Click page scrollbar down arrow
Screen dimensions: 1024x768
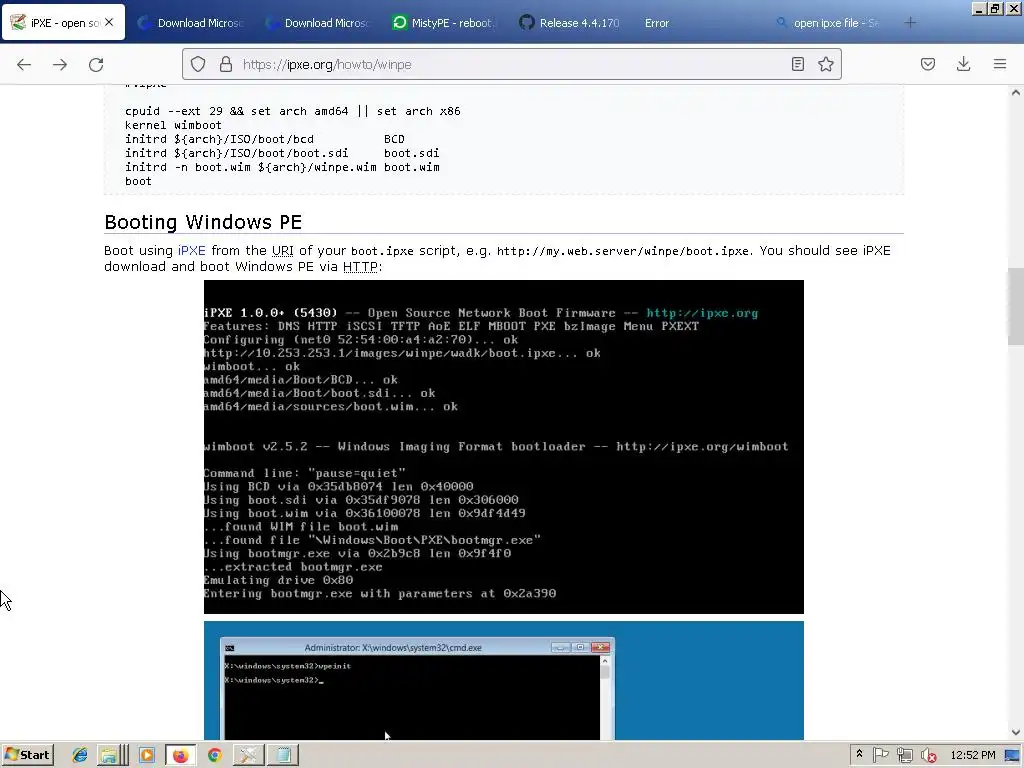1016,733
